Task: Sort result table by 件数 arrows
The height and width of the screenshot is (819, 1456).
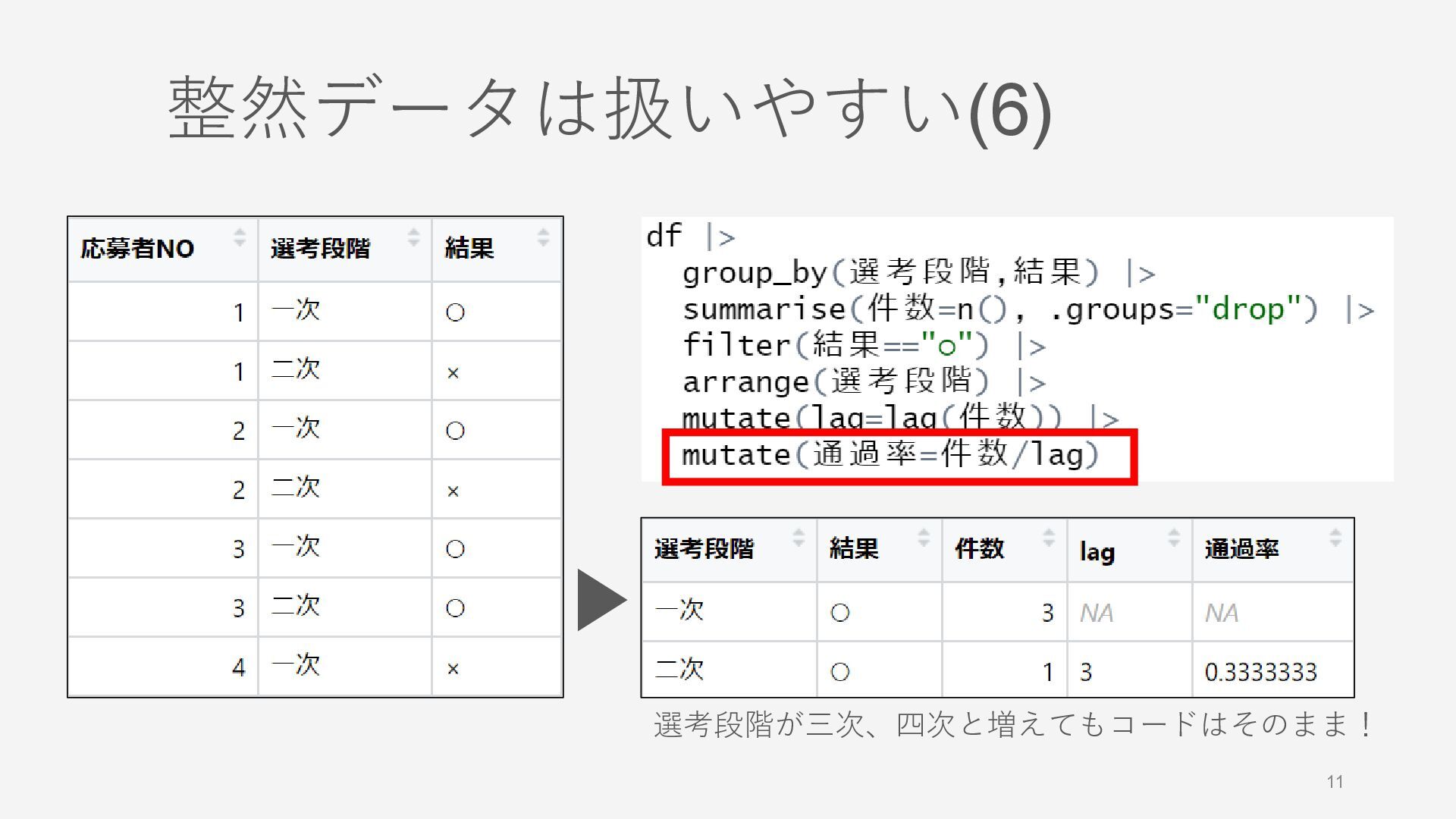Action: pyautogui.click(x=1049, y=538)
